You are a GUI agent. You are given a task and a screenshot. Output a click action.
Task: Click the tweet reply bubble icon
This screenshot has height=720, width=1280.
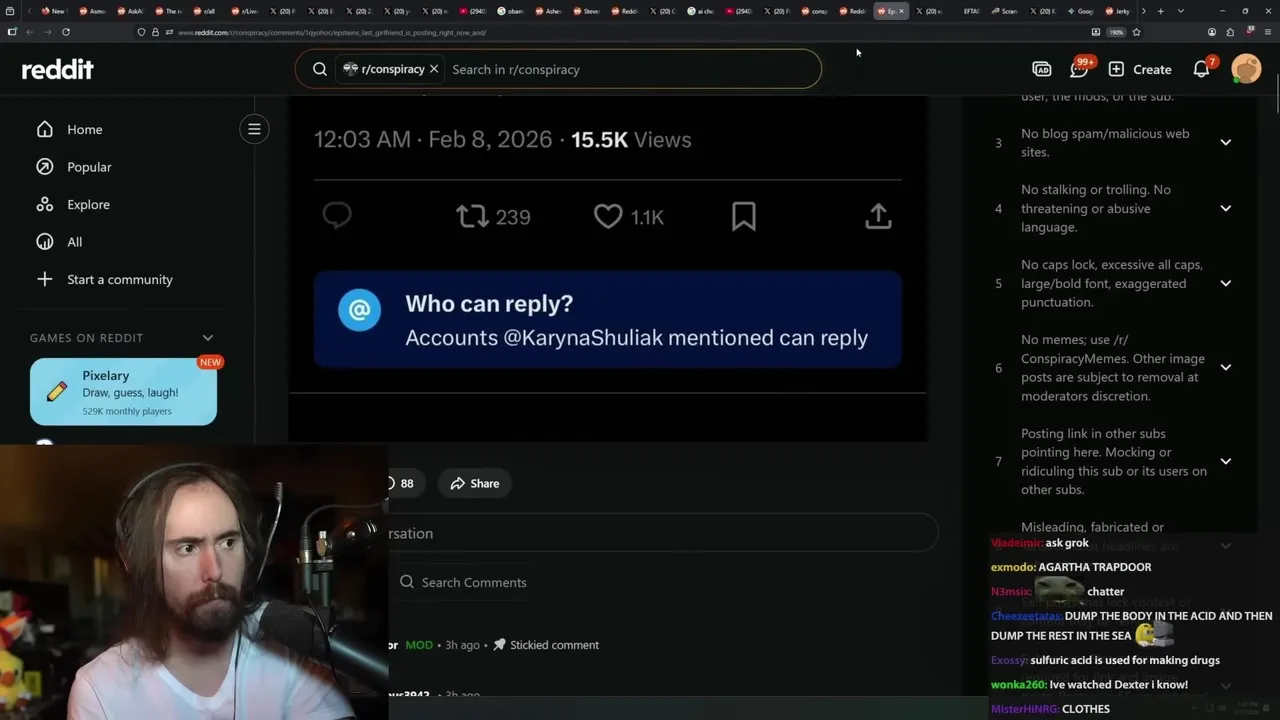coord(337,216)
